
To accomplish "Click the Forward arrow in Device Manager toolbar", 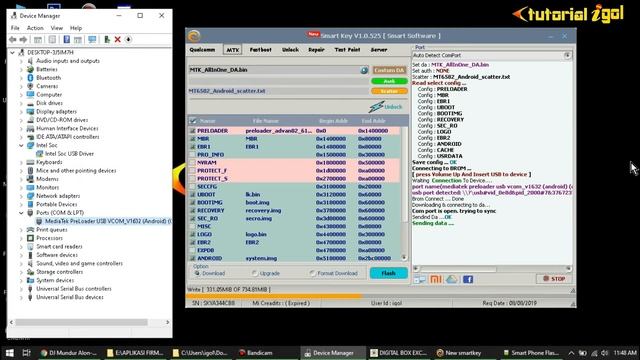I will coord(23,40).
